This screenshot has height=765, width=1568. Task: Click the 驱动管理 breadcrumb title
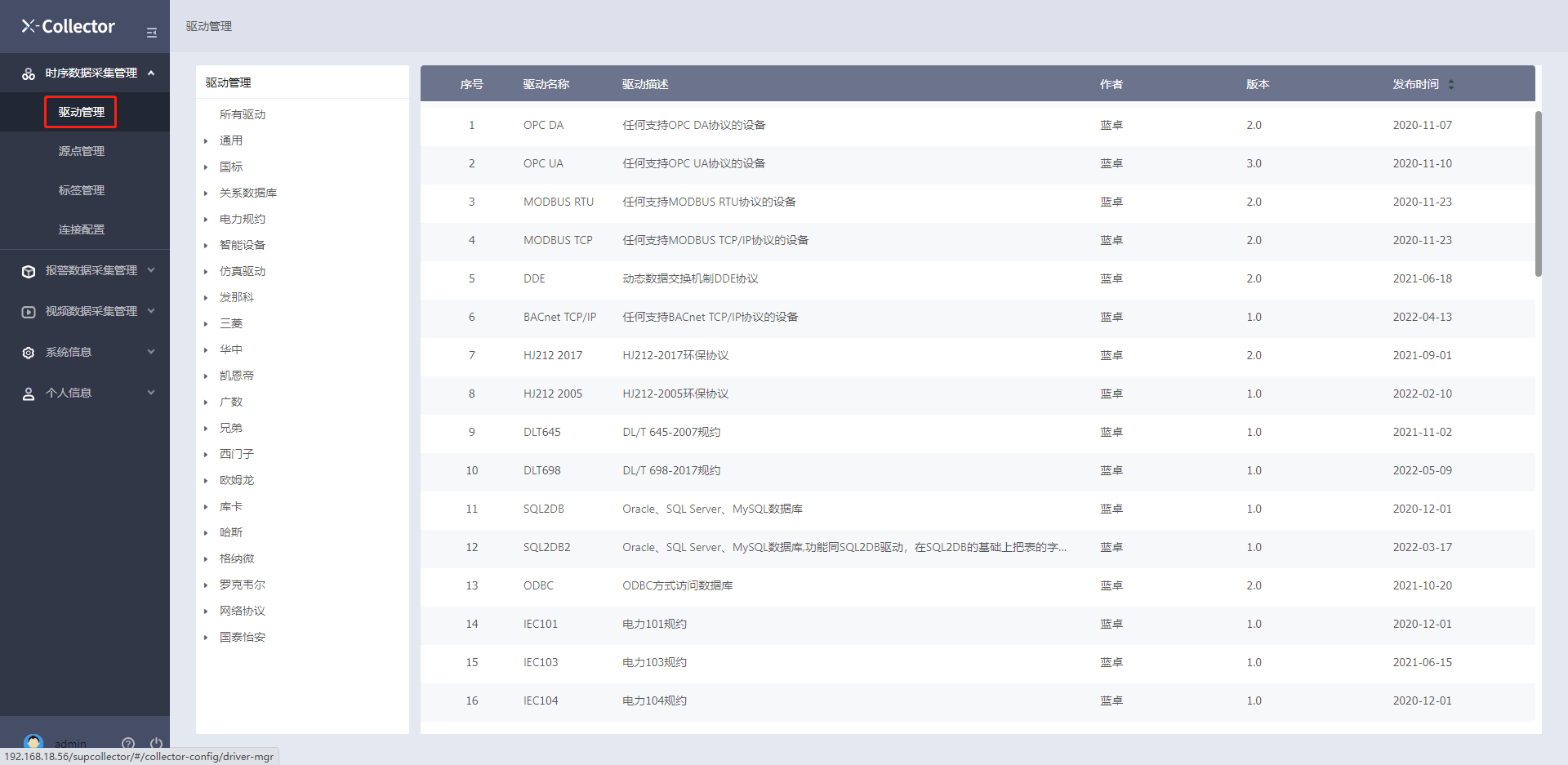tap(209, 26)
